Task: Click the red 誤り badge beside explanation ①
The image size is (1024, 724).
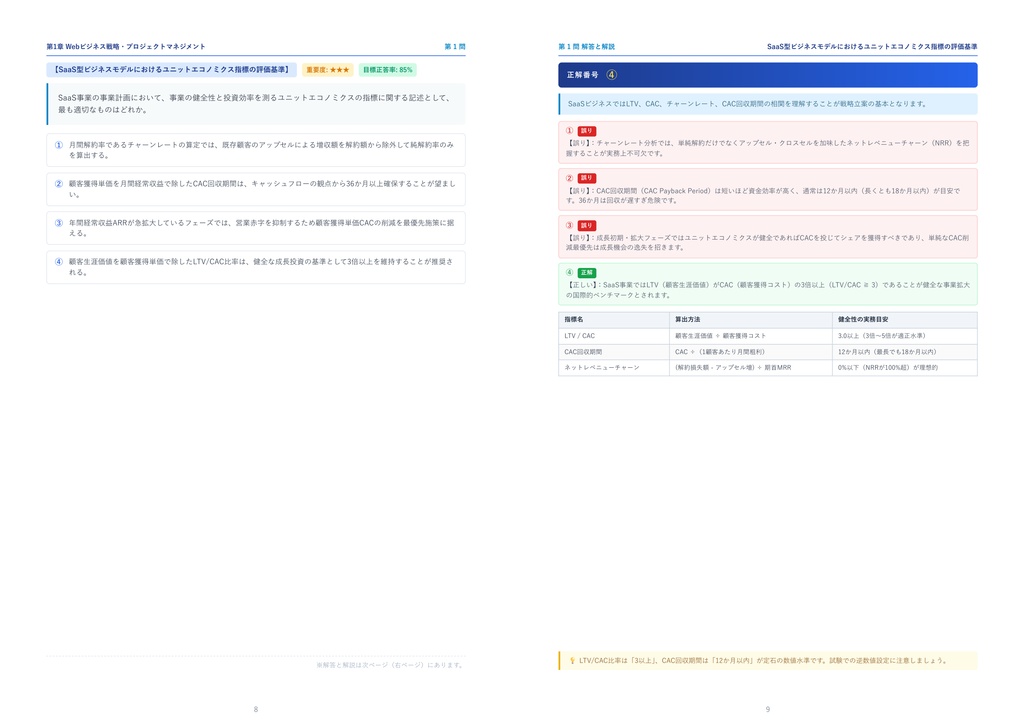Action: coord(586,131)
